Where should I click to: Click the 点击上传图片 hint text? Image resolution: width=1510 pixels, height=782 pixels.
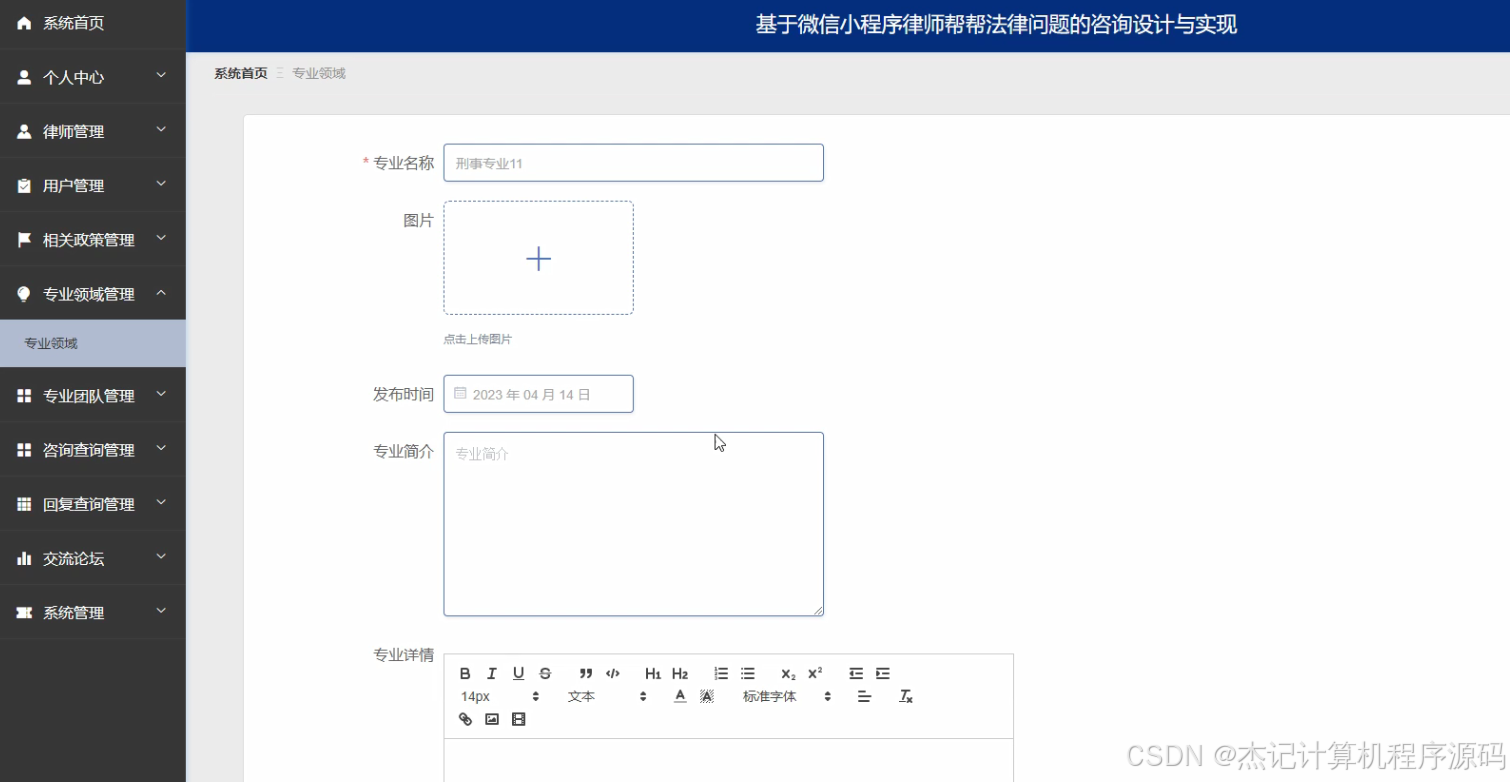coord(478,339)
